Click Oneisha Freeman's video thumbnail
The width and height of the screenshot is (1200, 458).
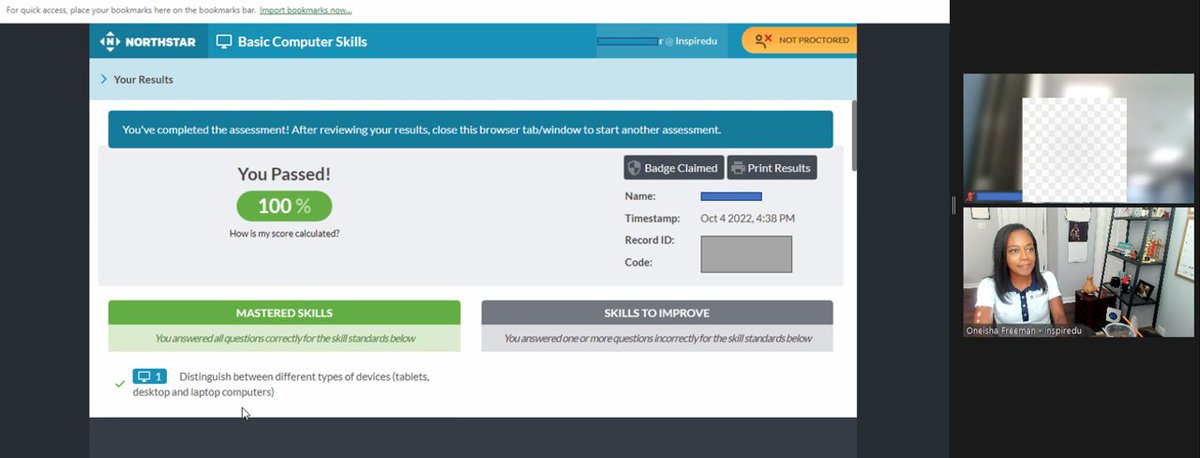1078,271
